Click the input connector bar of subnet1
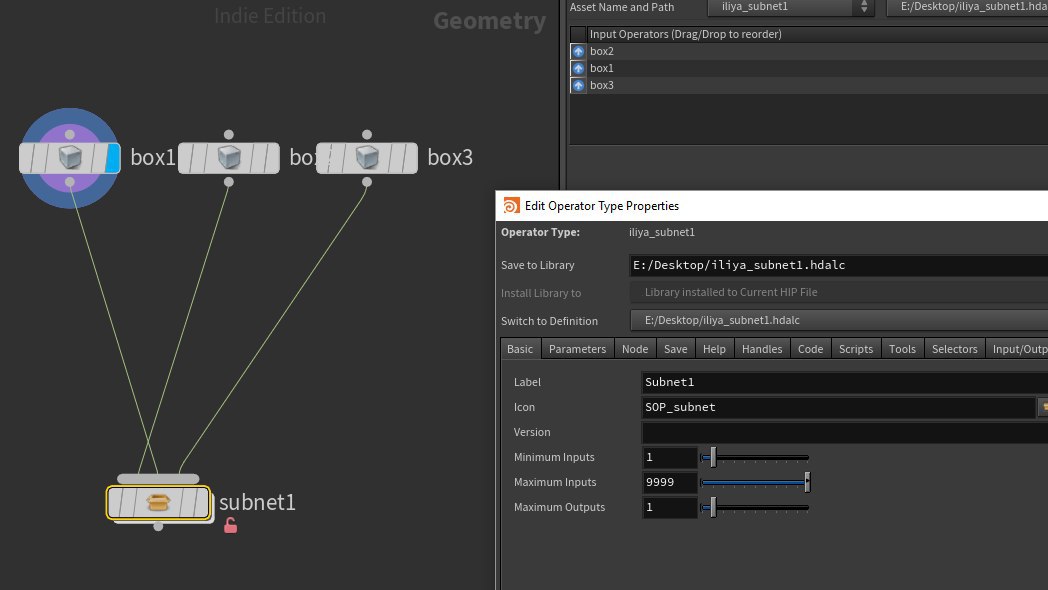 coord(158,478)
